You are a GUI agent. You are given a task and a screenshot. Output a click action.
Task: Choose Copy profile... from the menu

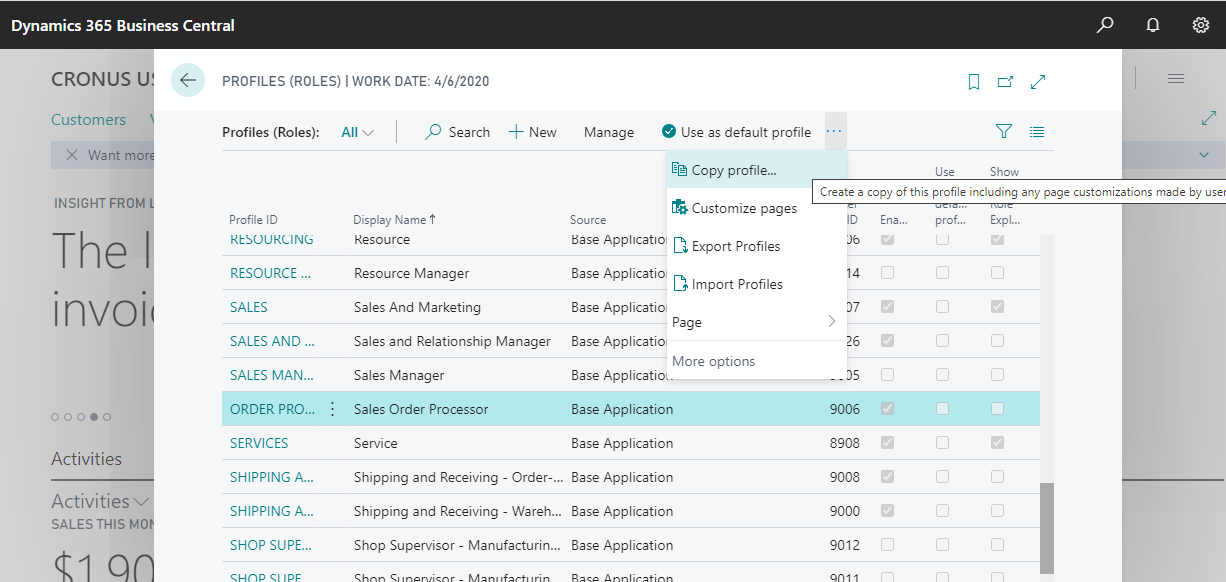point(757,170)
